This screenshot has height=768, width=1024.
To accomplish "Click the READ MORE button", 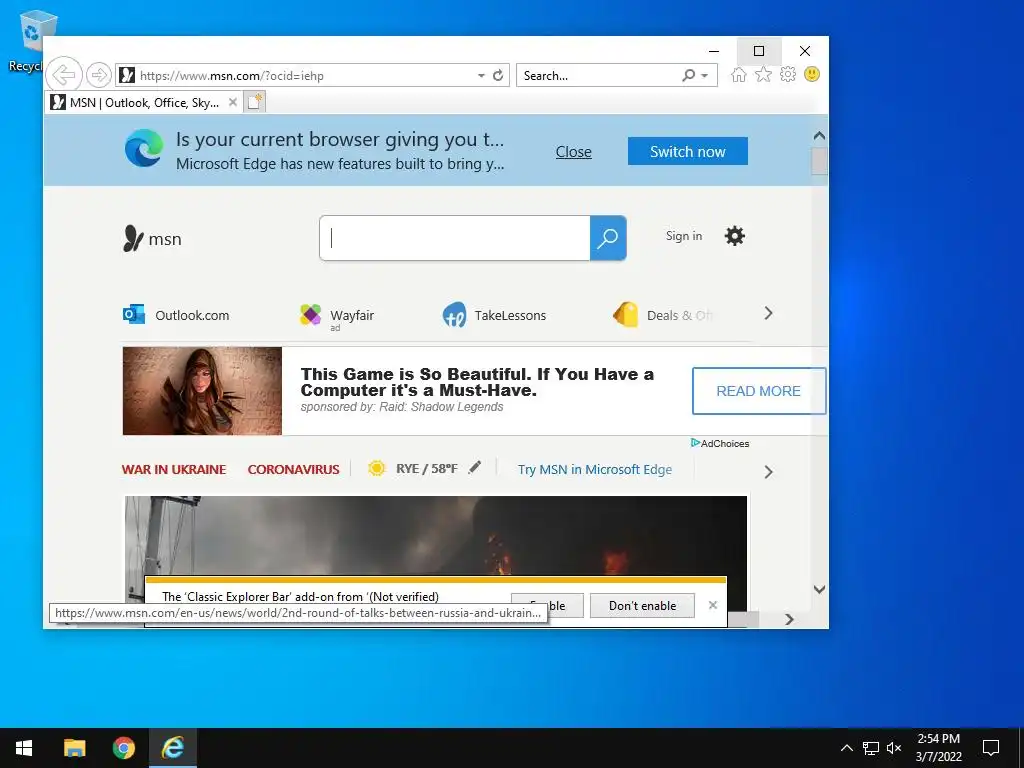I will click(759, 391).
